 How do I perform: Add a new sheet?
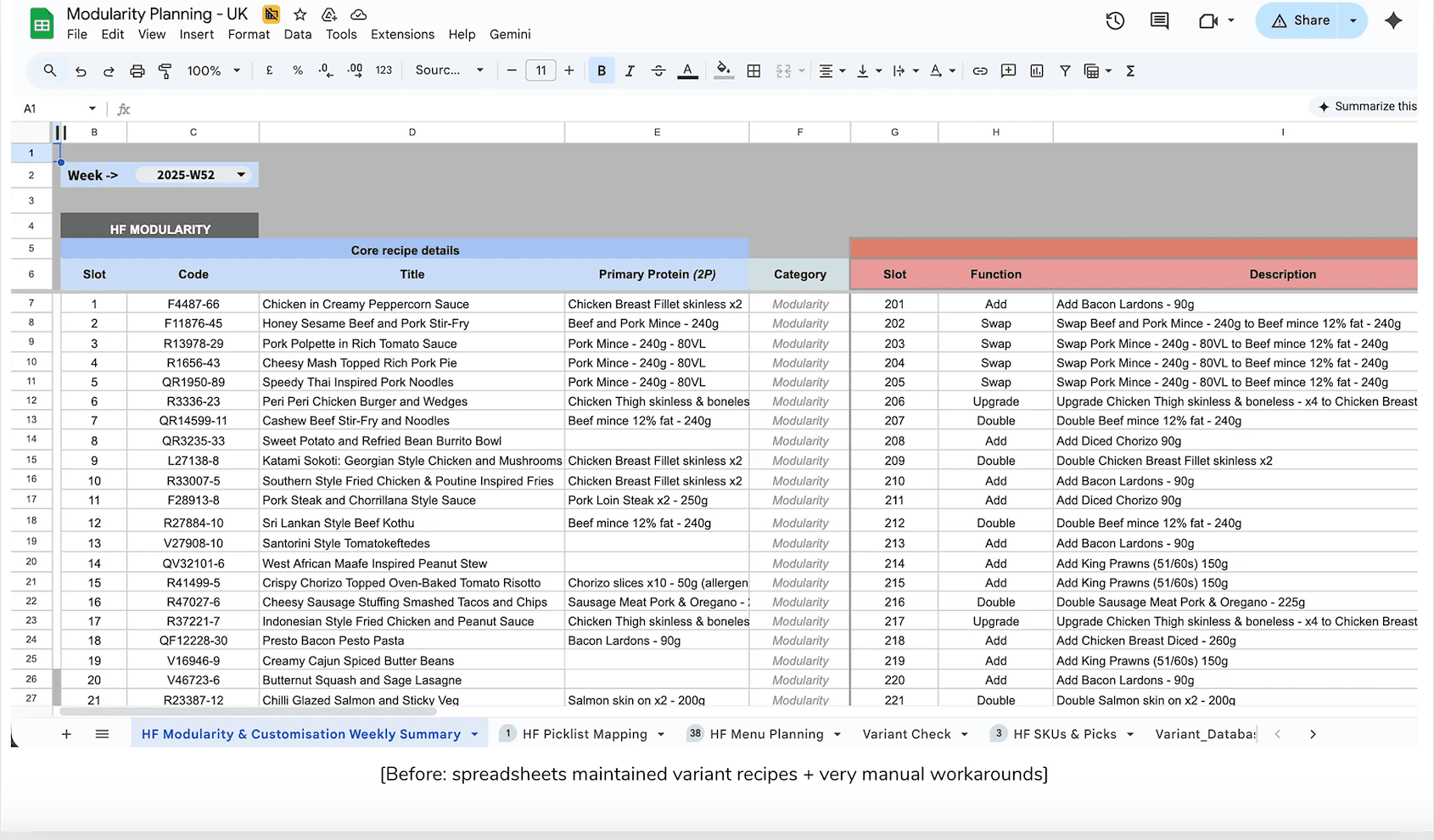point(66,734)
